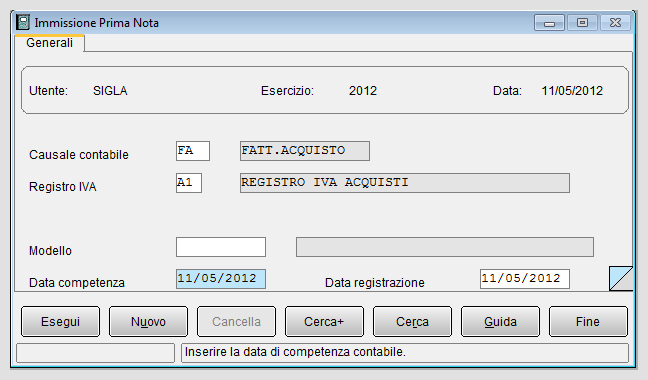Click the Cerca button
648x380 pixels.
coord(412,321)
